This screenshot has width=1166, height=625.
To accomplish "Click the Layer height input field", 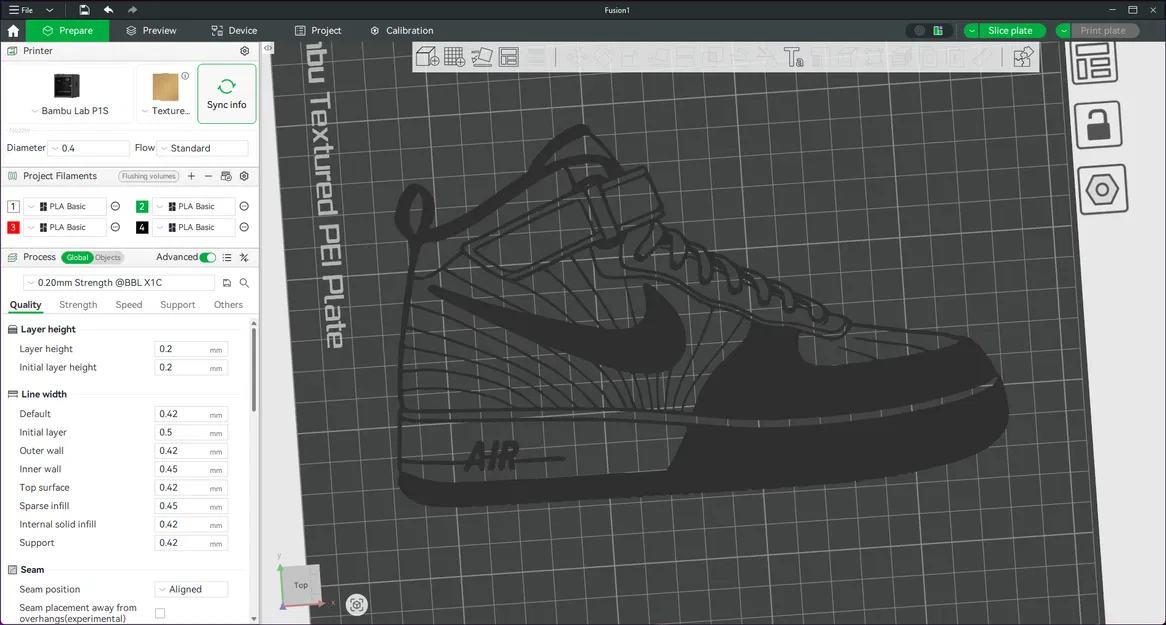I will click(x=190, y=348).
